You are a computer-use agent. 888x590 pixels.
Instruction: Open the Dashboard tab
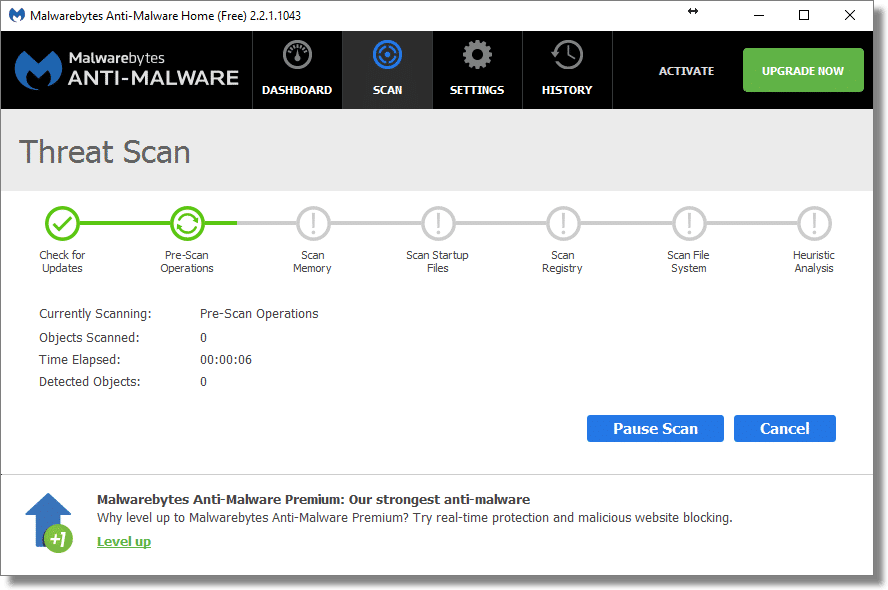pos(297,70)
